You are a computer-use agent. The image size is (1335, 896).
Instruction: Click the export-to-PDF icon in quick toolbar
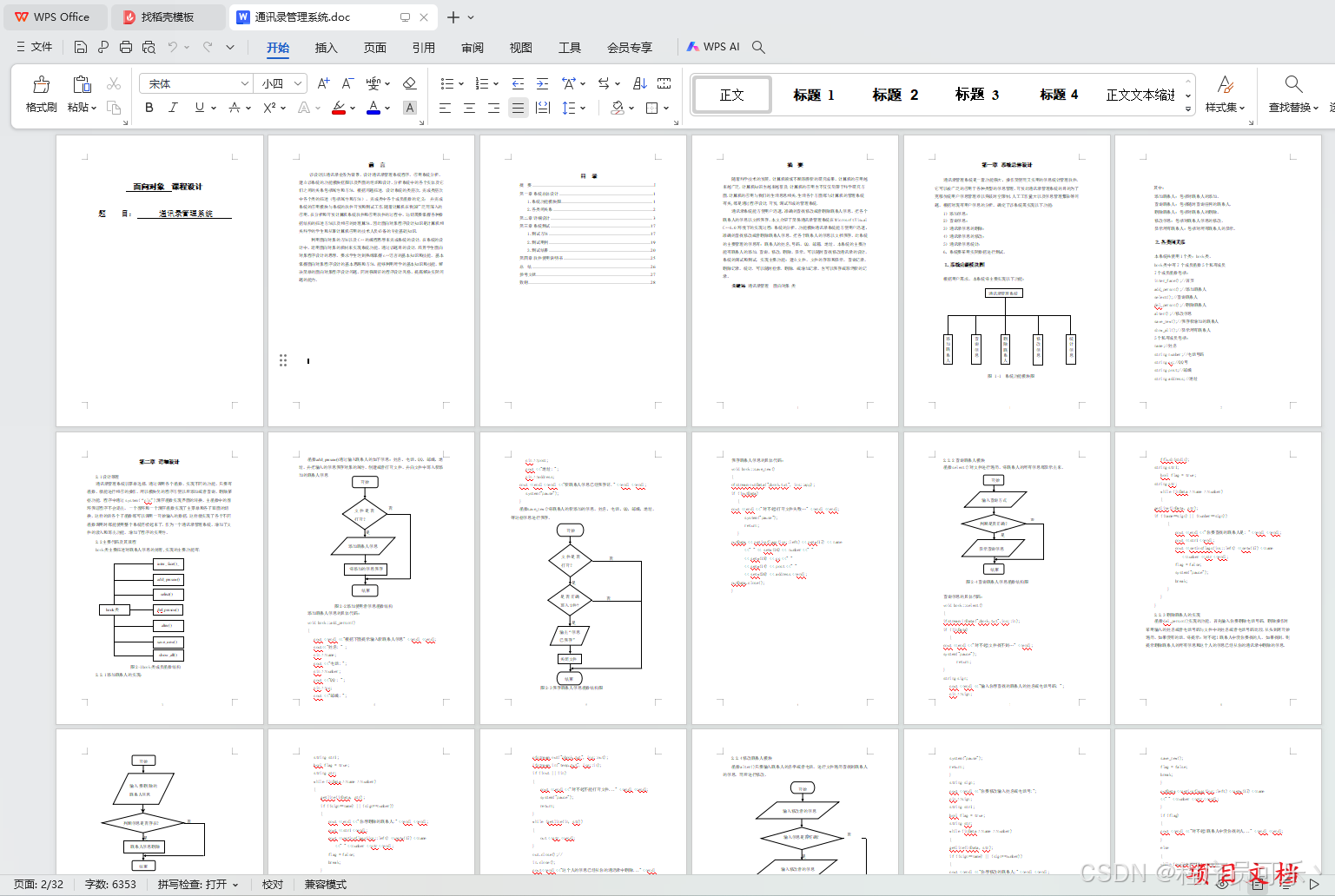click(x=103, y=47)
